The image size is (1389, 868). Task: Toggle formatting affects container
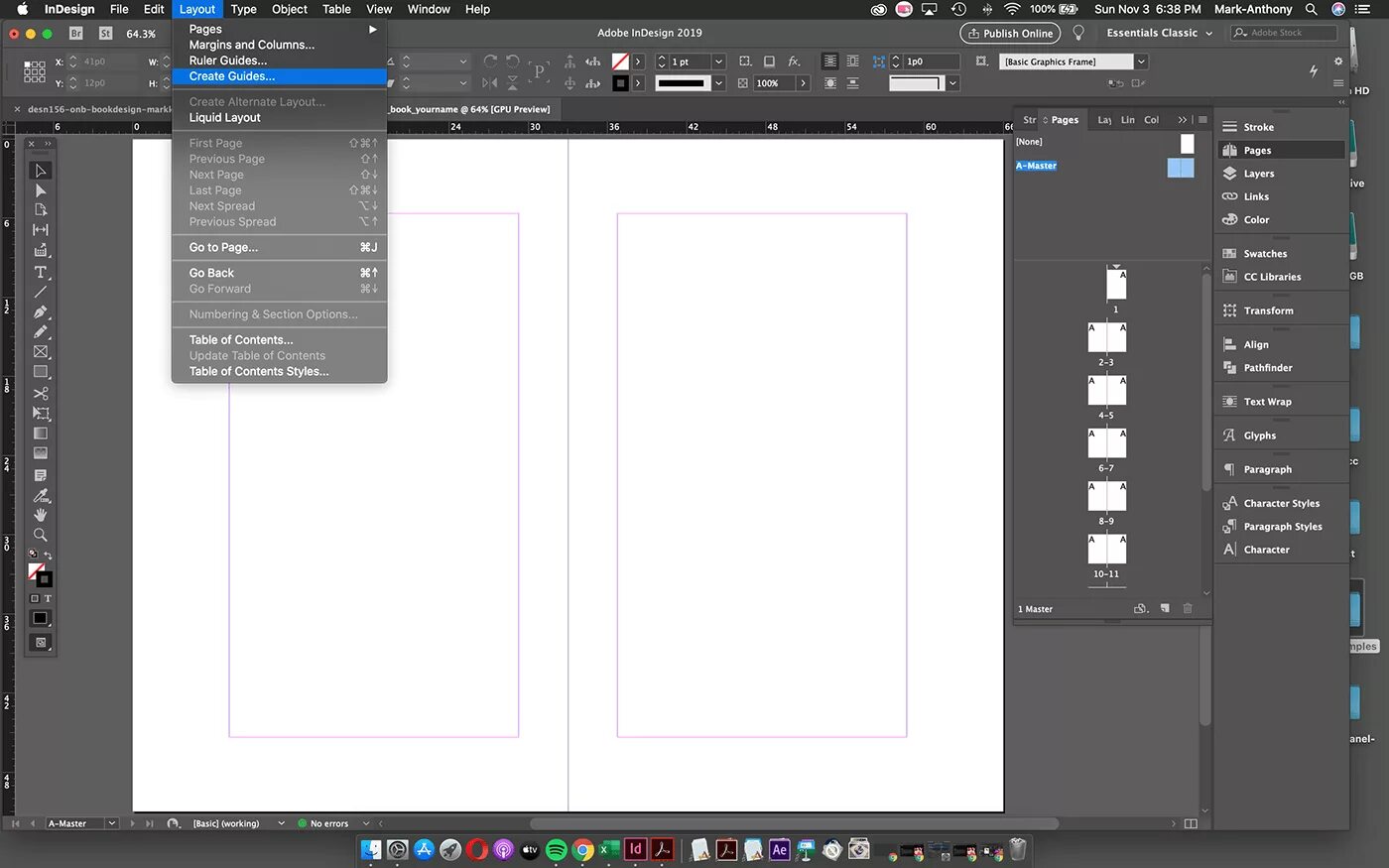click(x=34, y=598)
